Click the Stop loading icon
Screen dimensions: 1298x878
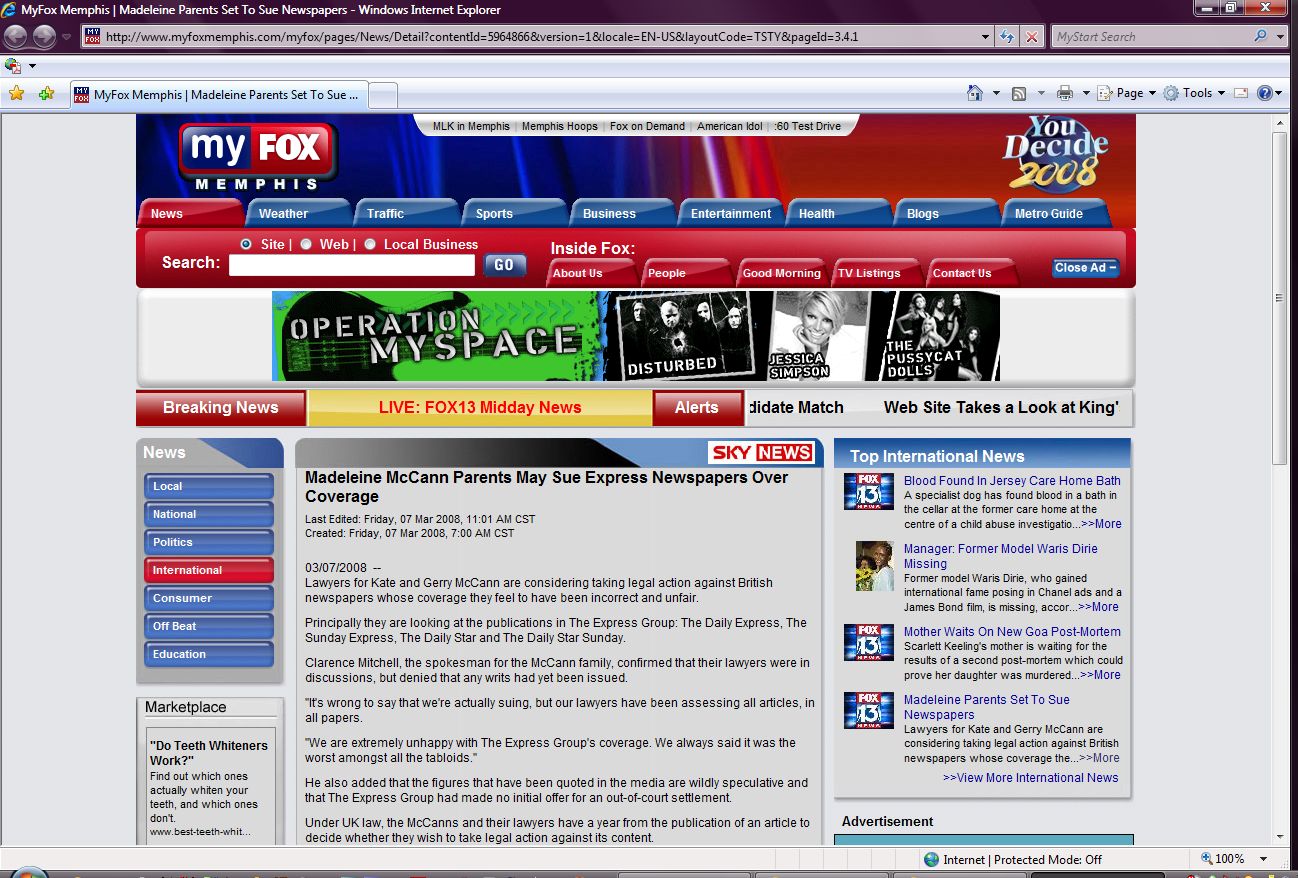[1032, 37]
